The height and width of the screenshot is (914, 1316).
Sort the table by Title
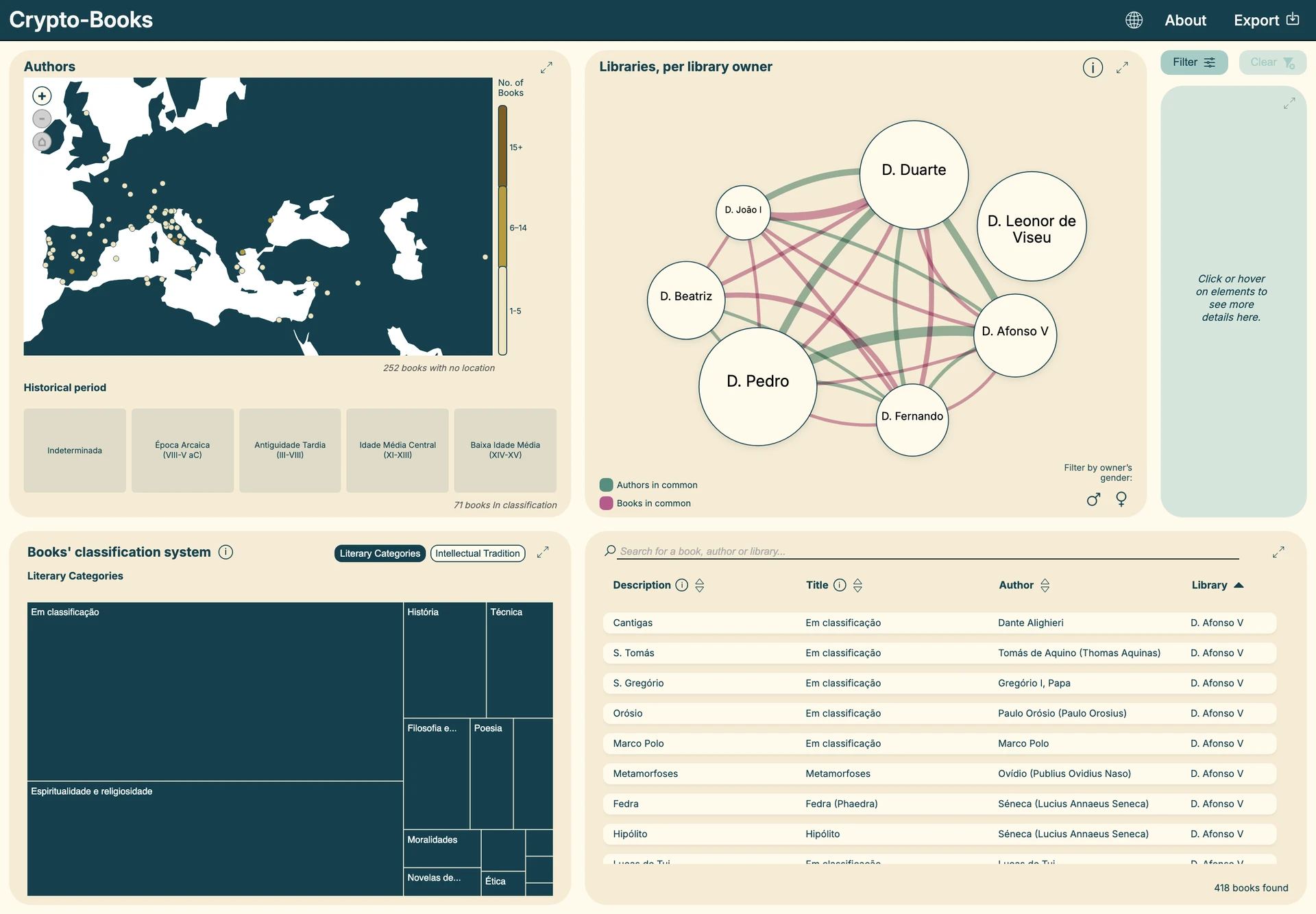(x=857, y=585)
